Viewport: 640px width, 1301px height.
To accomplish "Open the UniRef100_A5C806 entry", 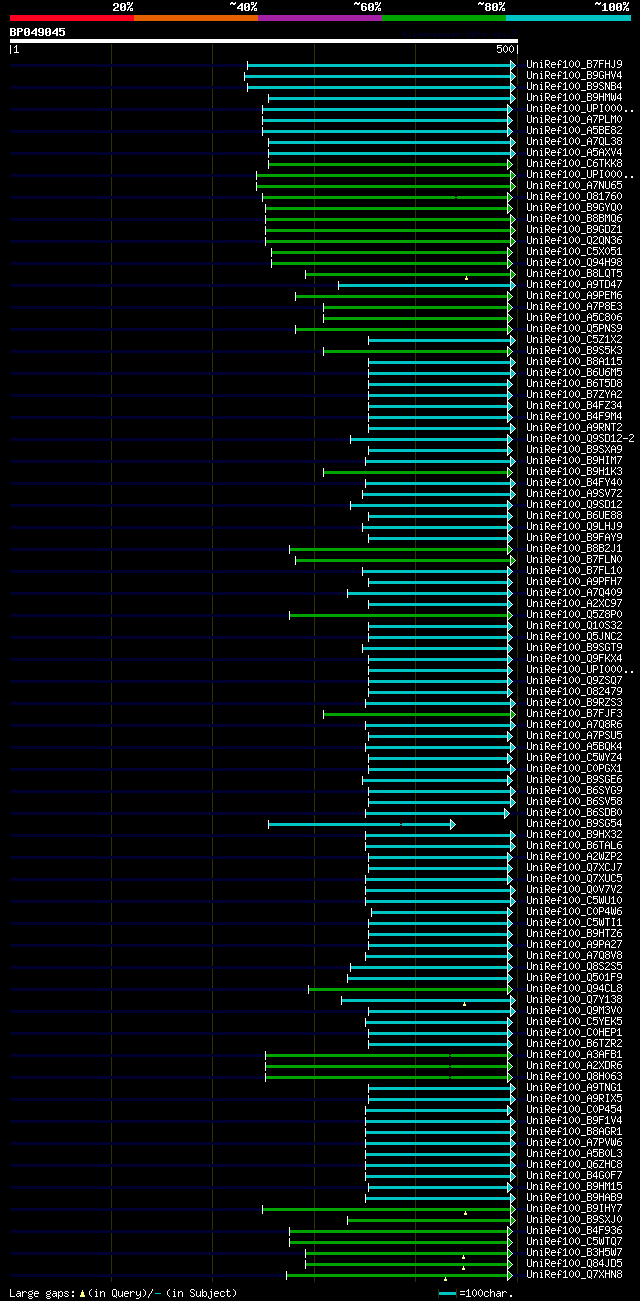I will coord(574,317).
